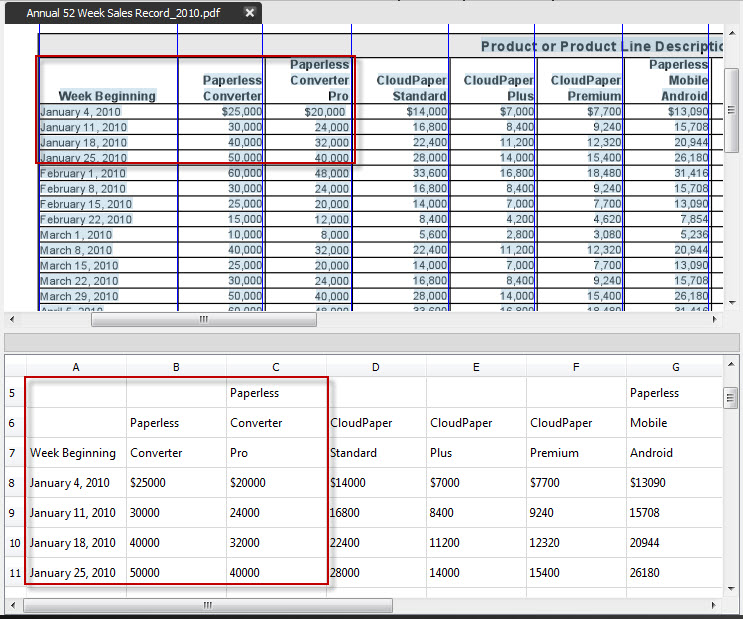This screenshot has width=743, height=619.
Task: Select spreadsheet column E header
Action: pyautogui.click(x=476, y=367)
